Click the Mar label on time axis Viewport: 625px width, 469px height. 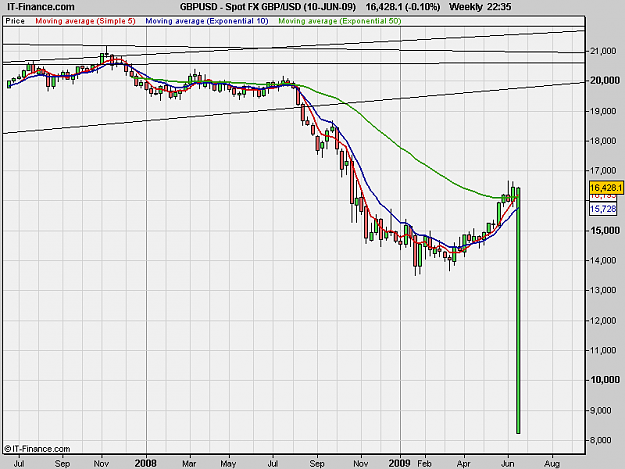(x=189, y=464)
